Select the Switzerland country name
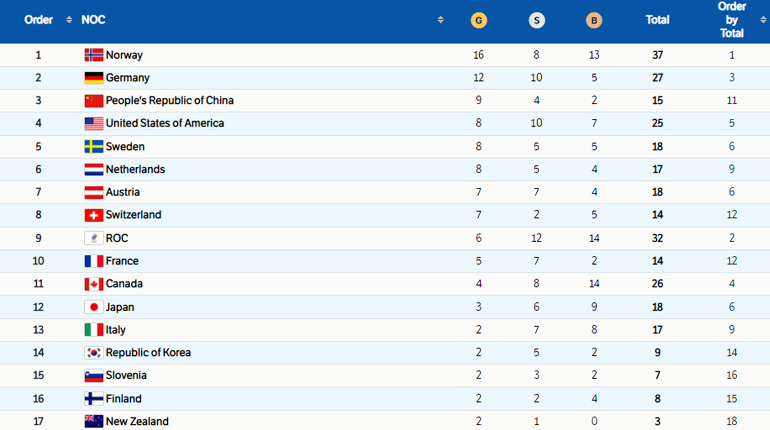 click(134, 215)
